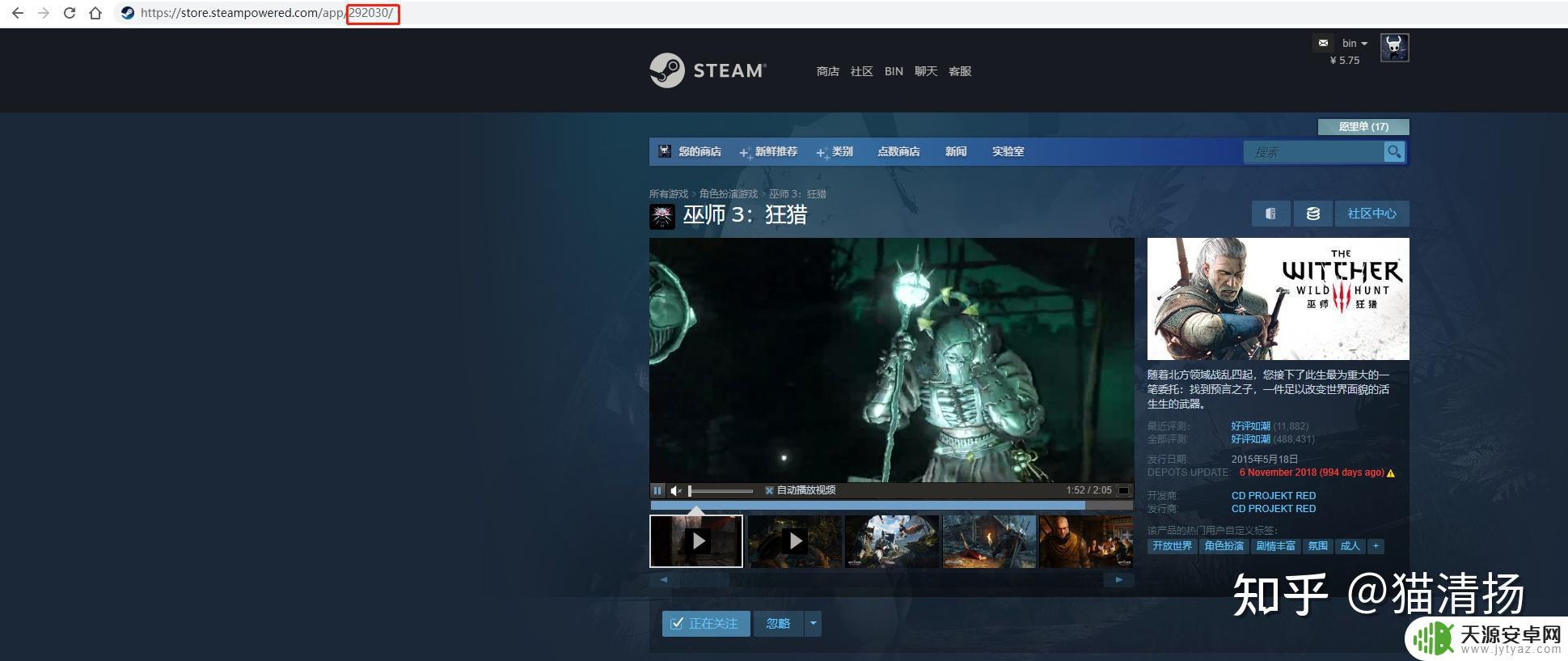Select the second video thumbnail

click(x=795, y=541)
